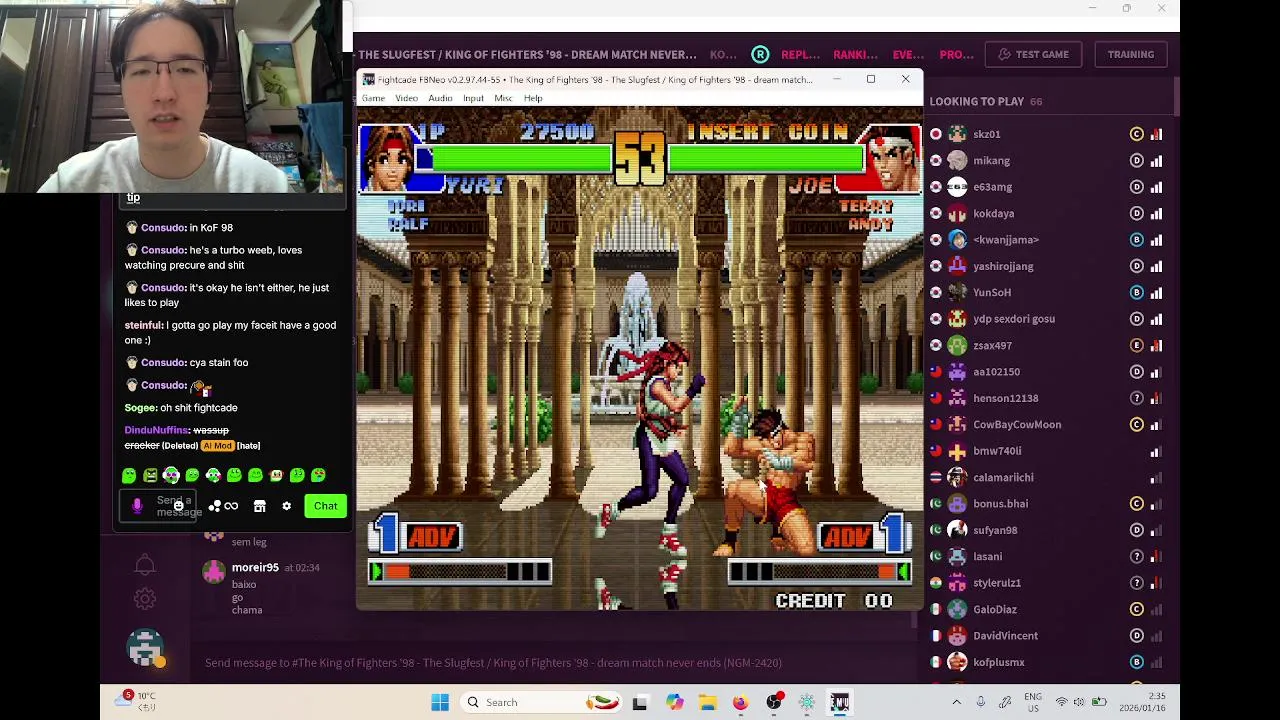
Task: Click the C rank badge next to skz01
Action: tap(1136, 134)
